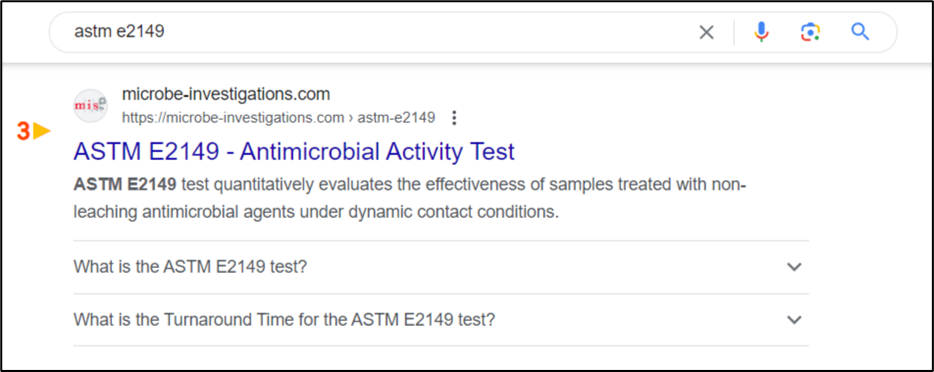
Task: Click the astm-e2149 breadcrumb path segment
Action: [396, 118]
